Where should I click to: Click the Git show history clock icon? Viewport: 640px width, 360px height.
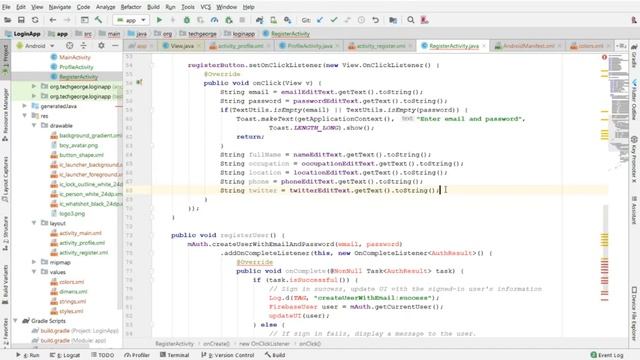click(361, 20)
